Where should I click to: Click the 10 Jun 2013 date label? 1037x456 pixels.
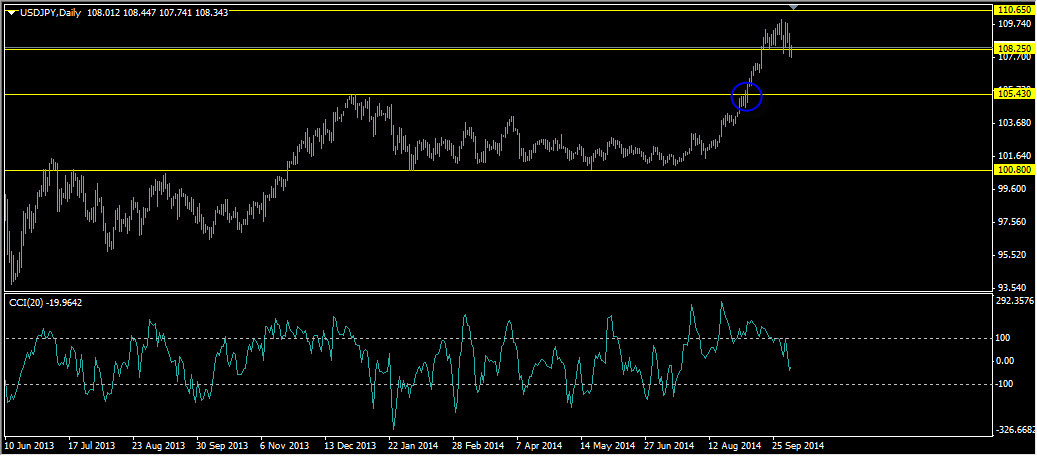pos(32,445)
